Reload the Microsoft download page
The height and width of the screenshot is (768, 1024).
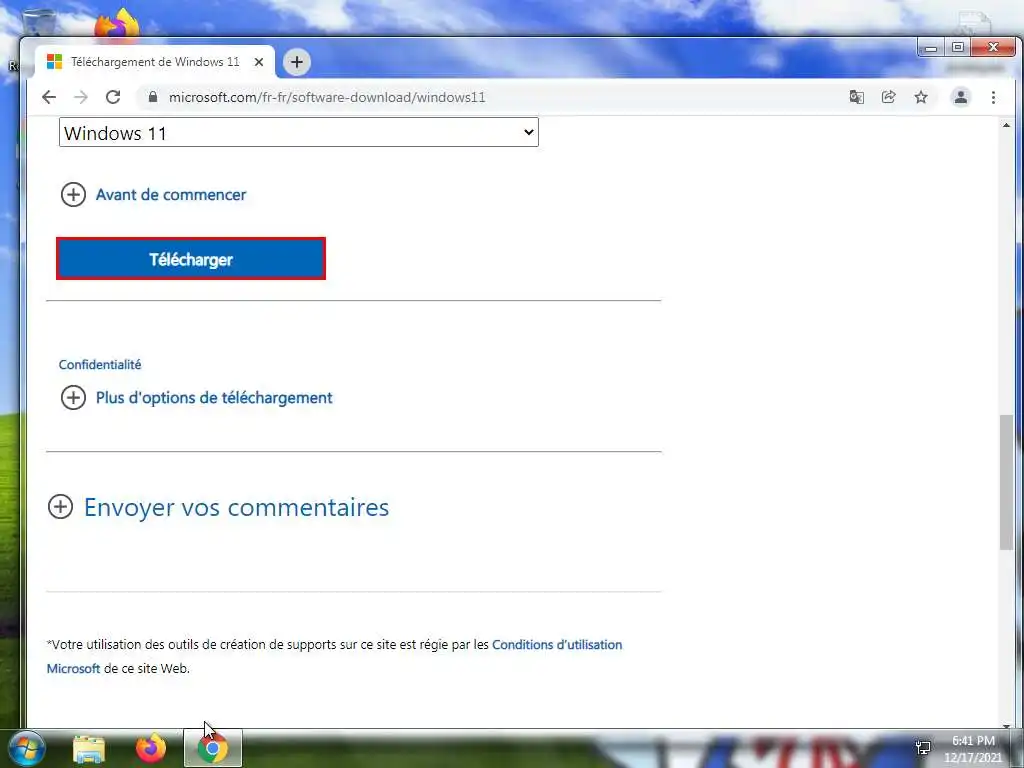pyautogui.click(x=113, y=97)
